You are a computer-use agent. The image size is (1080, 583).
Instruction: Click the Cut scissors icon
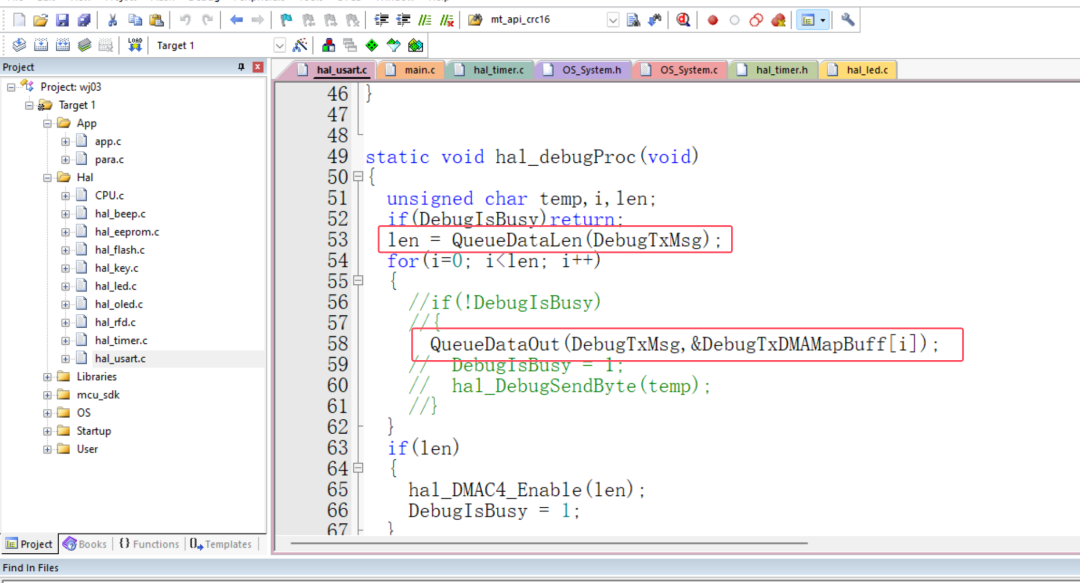(111, 20)
